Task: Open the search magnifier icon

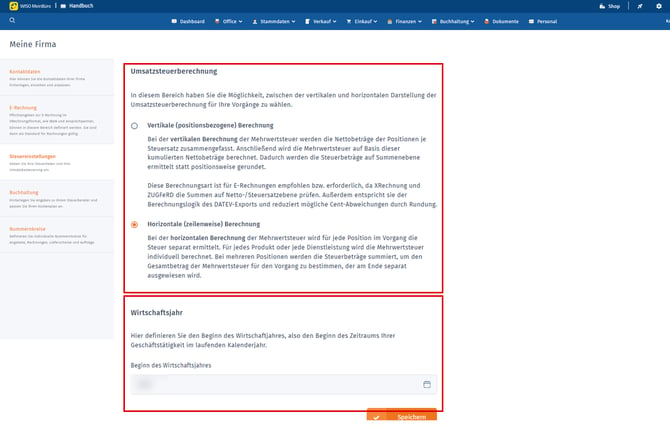Action: [12, 20]
